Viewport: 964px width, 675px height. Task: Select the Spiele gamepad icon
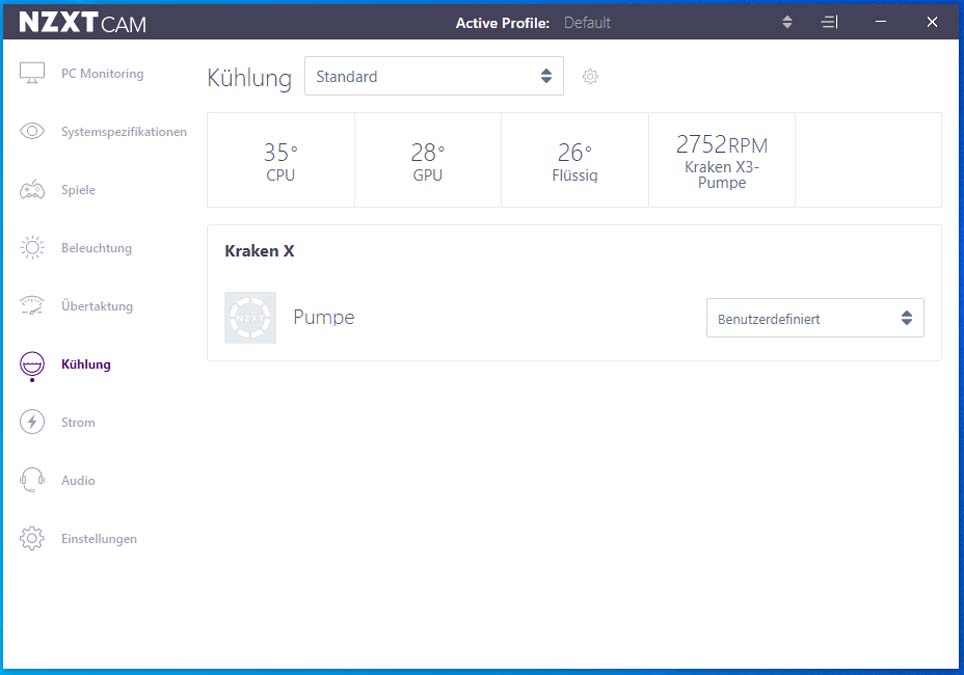click(32, 189)
